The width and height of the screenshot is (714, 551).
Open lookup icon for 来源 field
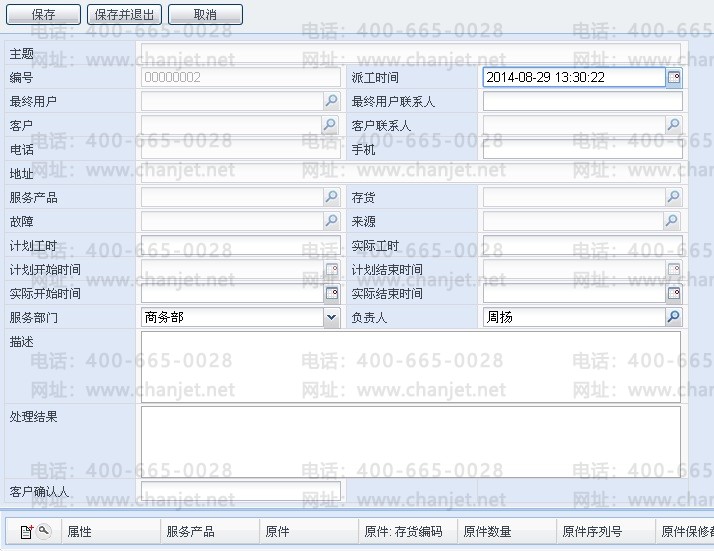point(672,221)
